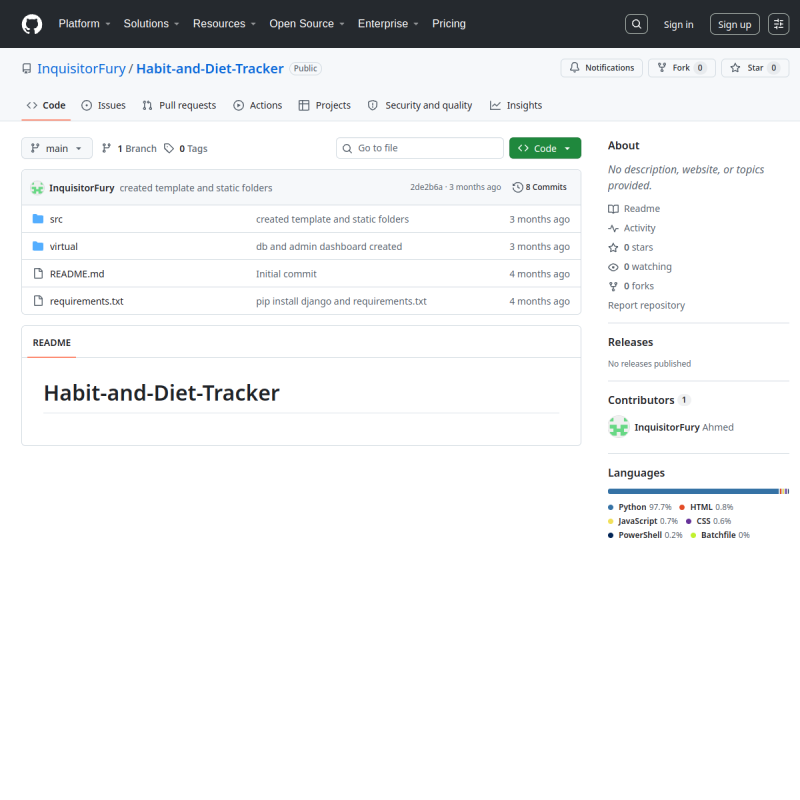
Task: Click the tag icon next to 0 Tags
Action: (x=169, y=148)
